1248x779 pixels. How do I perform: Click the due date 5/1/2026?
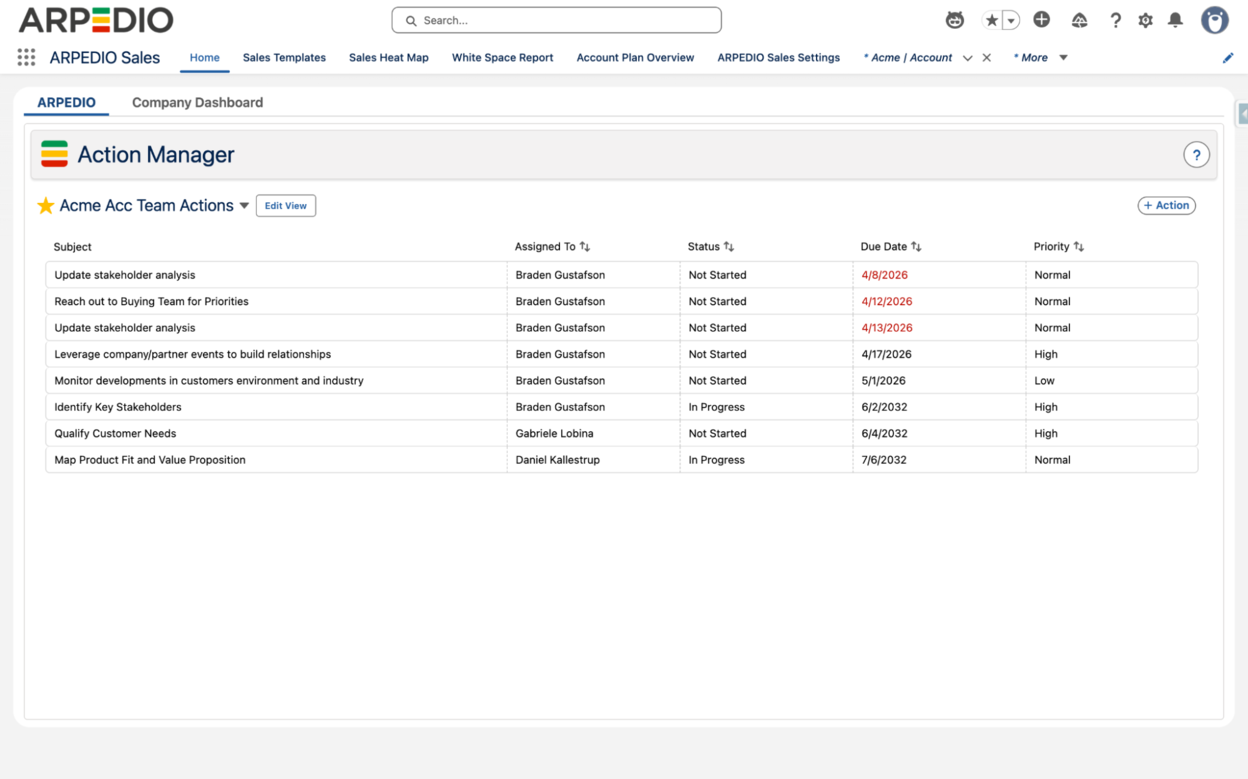(884, 381)
